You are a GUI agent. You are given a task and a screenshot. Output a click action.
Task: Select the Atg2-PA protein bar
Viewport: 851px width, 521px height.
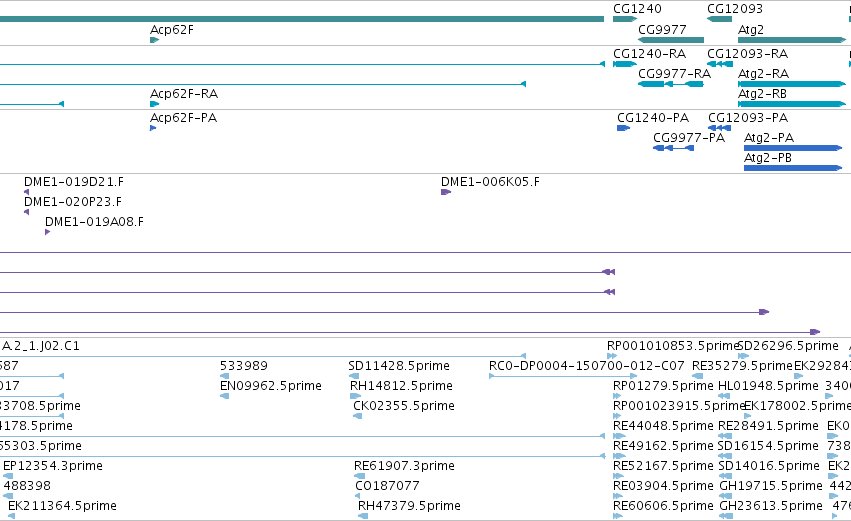793,148
